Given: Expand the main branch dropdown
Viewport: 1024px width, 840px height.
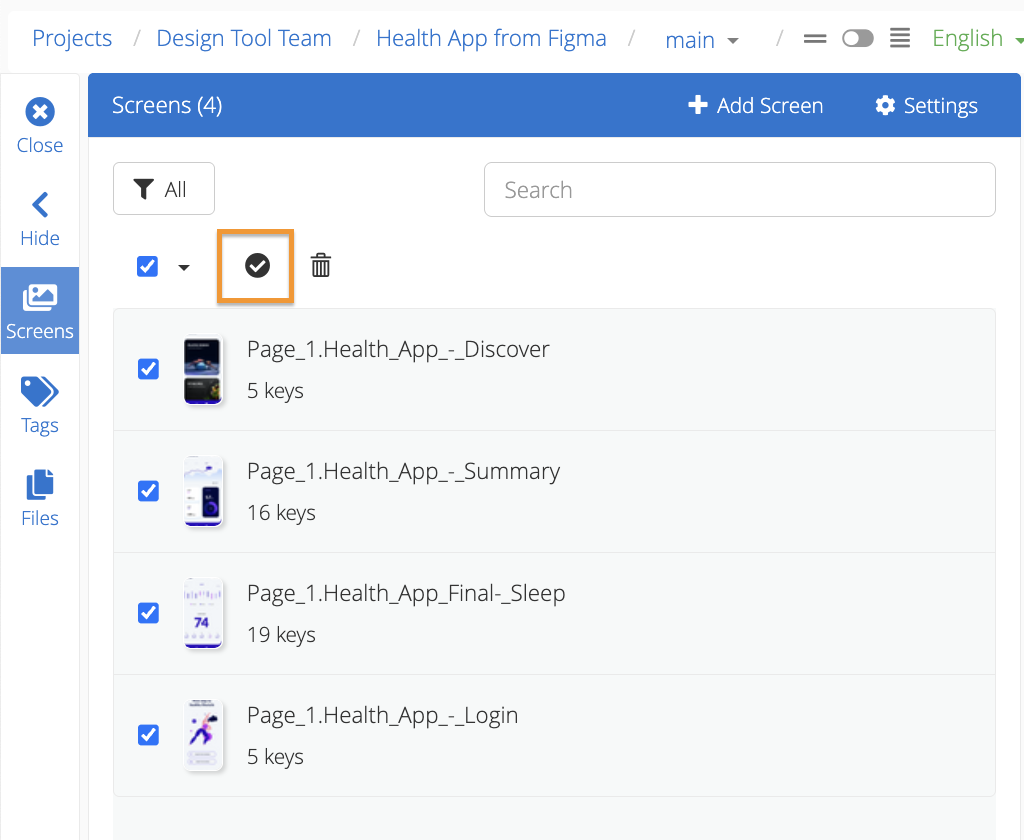Looking at the screenshot, I should [x=702, y=40].
